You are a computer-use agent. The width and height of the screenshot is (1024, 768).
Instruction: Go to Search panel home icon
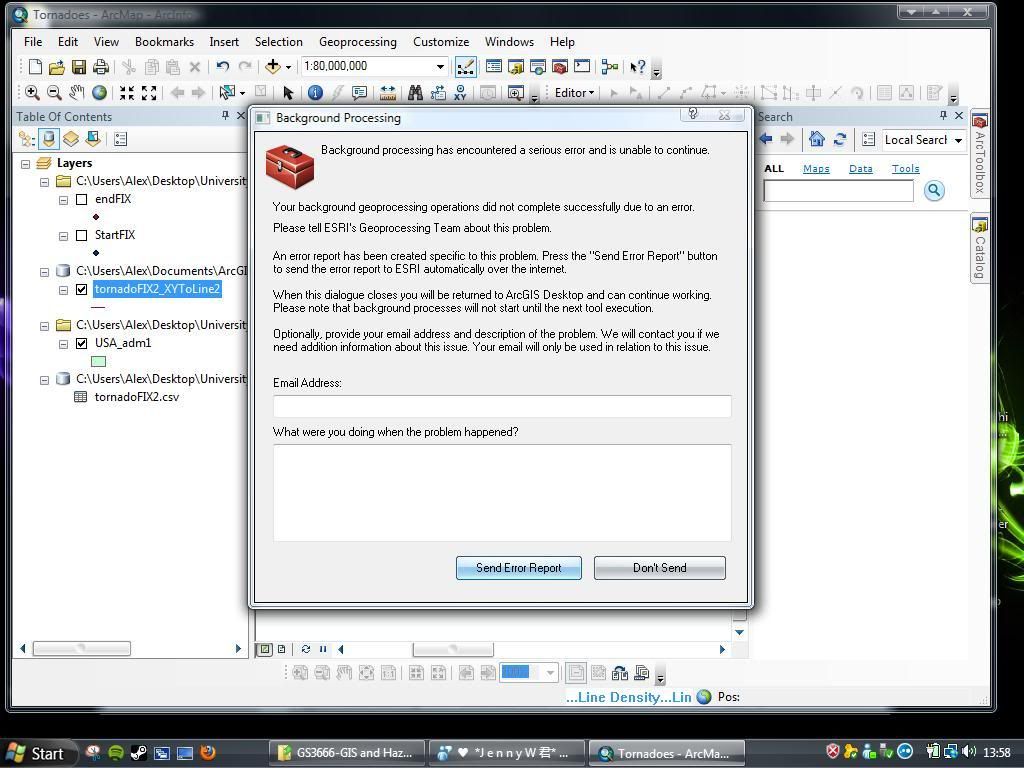[816, 139]
